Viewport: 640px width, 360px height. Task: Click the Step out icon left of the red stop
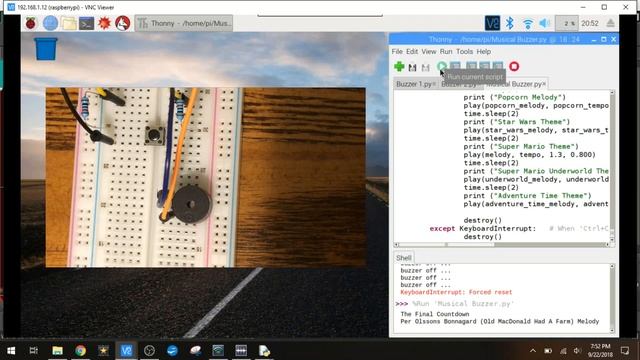498,66
